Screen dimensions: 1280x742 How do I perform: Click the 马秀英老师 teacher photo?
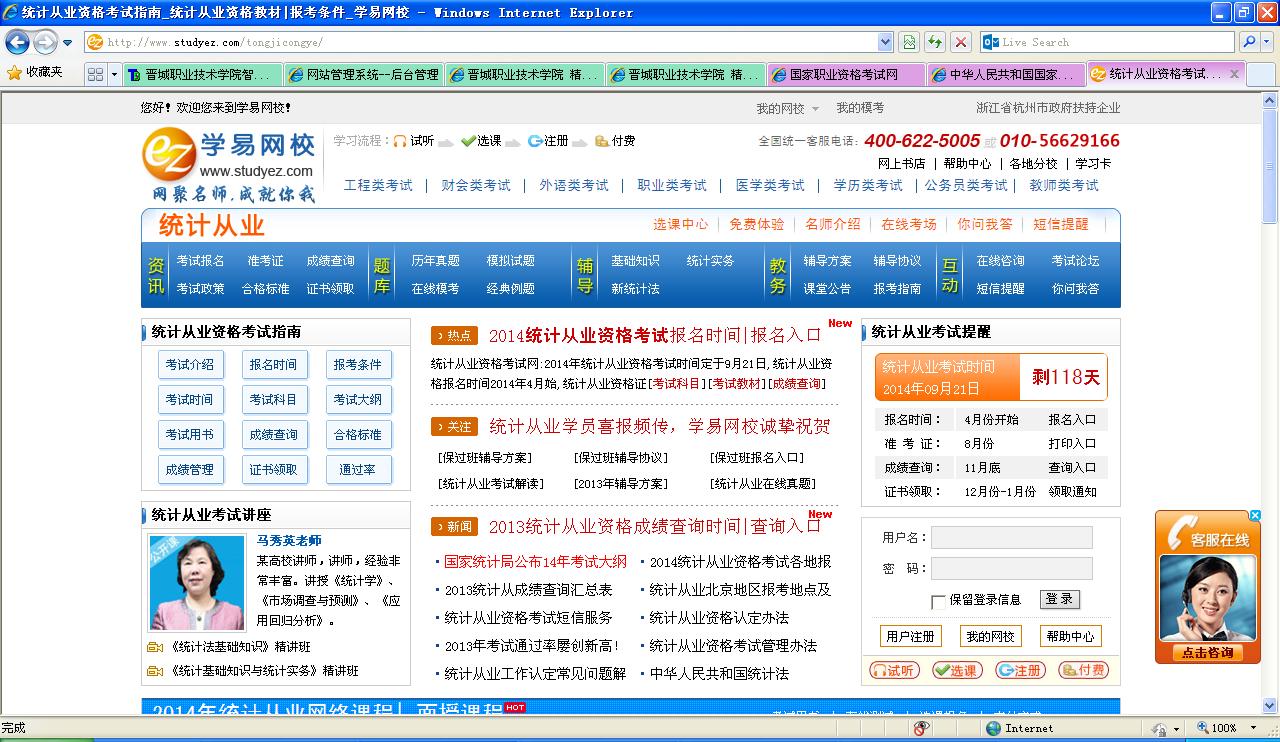197,581
